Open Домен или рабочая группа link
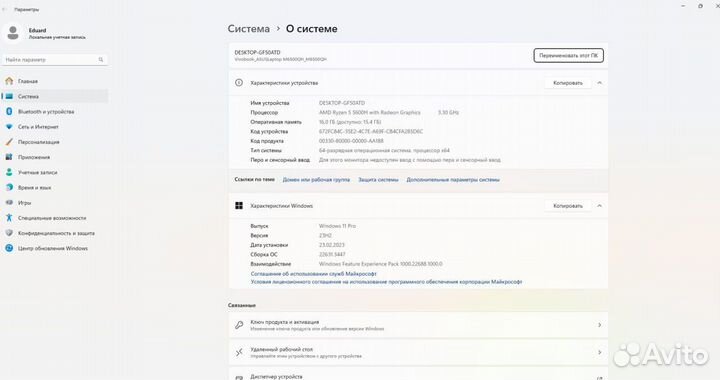The image size is (720, 380). pos(316,179)
